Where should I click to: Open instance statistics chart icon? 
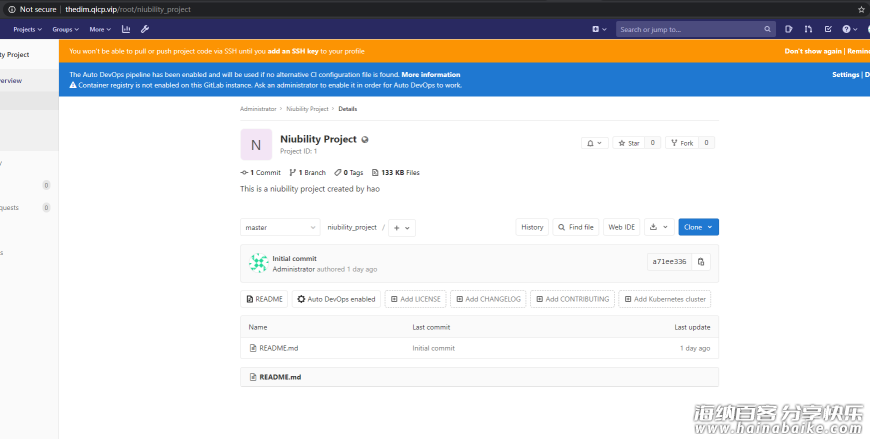click(126, 29)
